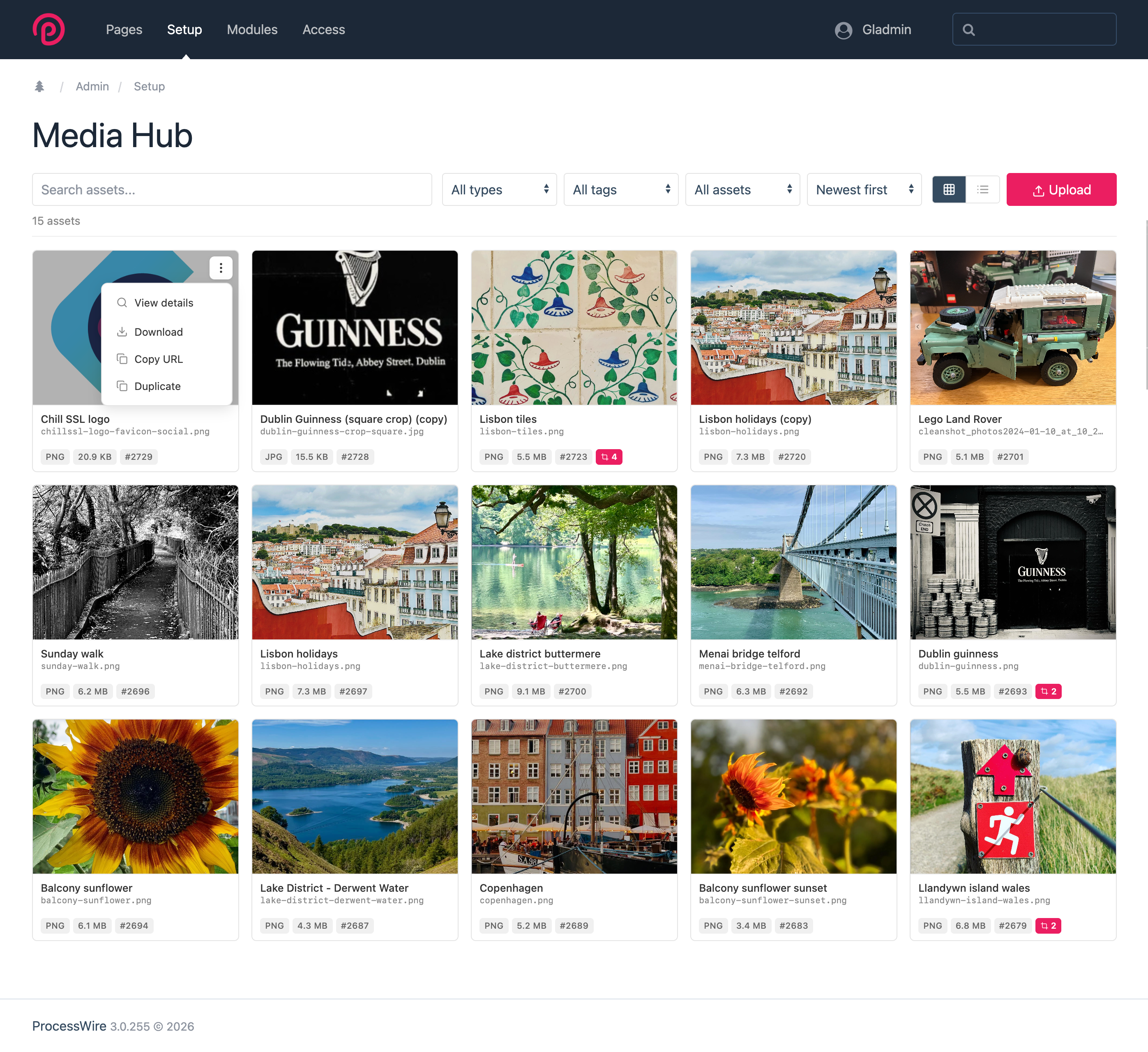Open the All types dropdown
1148x1052 pixels.
499,190
